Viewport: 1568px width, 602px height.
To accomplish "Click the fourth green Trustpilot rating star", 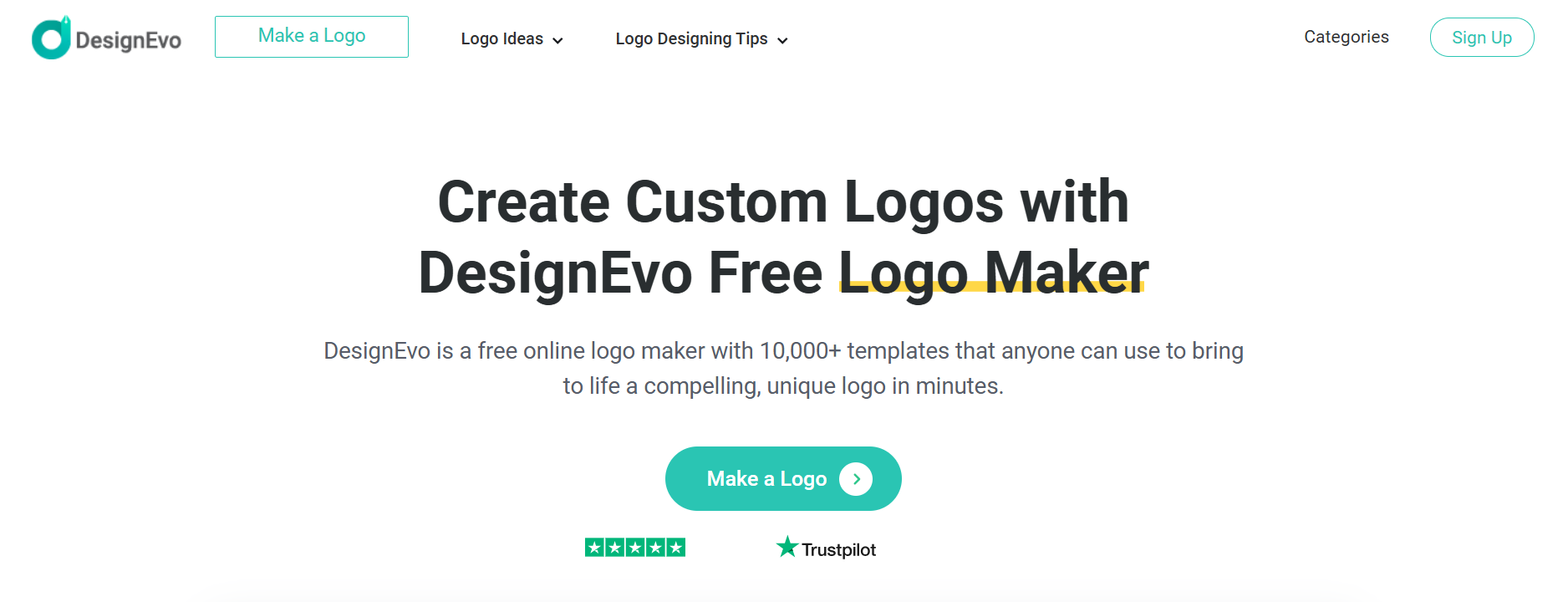I will click(x=656, y=548).
